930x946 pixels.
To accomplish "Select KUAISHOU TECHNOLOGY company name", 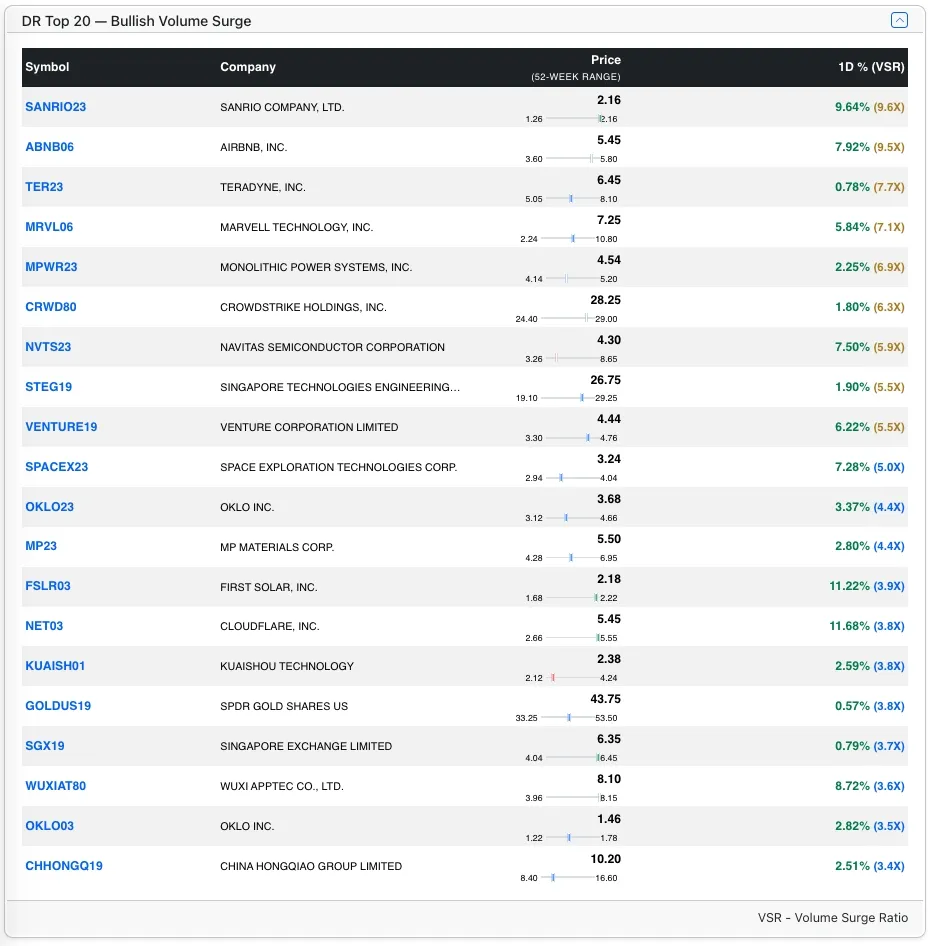I will click(287, 666).
